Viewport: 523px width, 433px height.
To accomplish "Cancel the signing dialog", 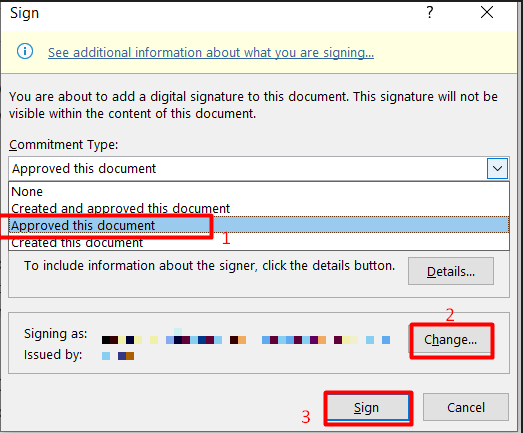I will pos(466,407).
